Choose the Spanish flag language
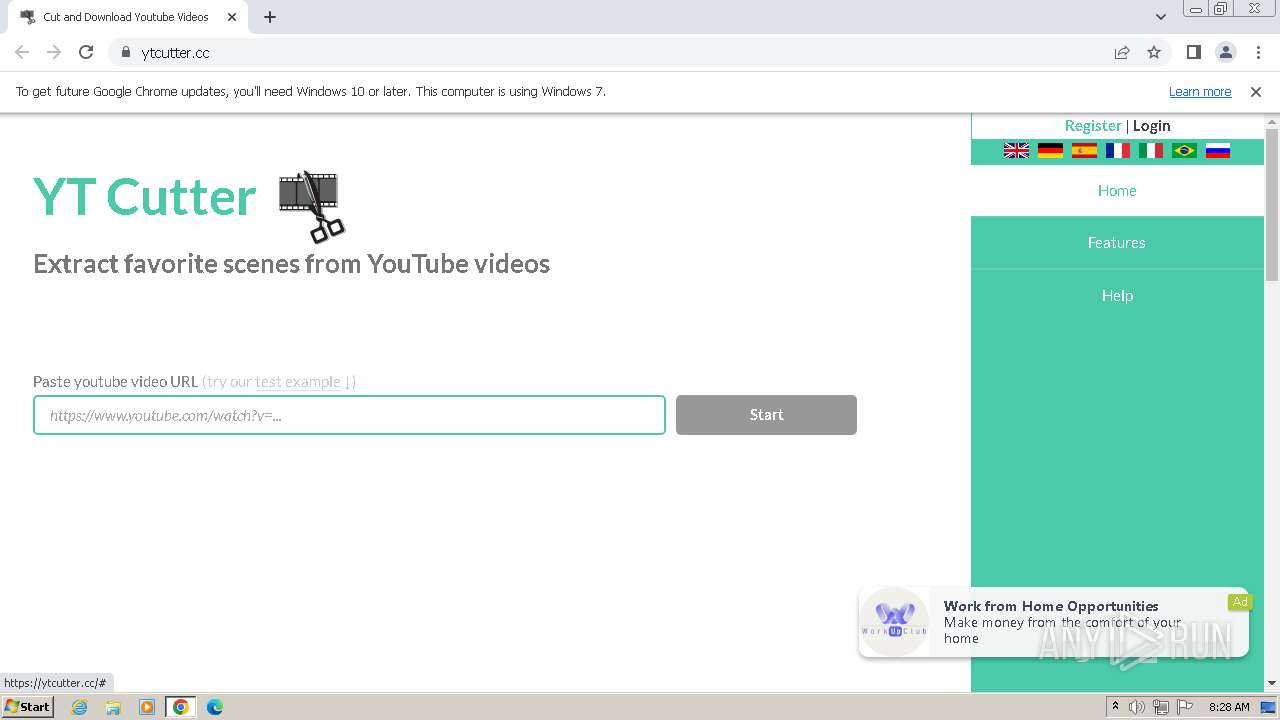This screenshot has width=1280, height=720. (x=1084, y=151)
